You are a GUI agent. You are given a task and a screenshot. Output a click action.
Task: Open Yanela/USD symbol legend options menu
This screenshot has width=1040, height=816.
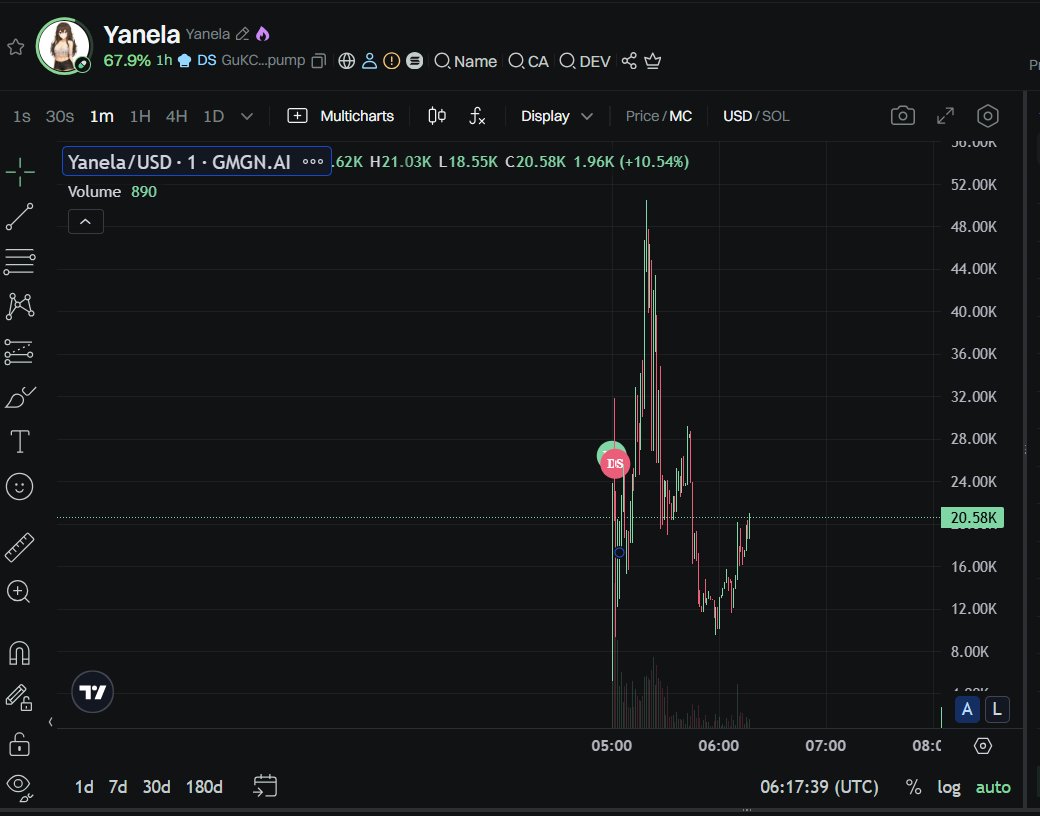click(x=313, y=161)
